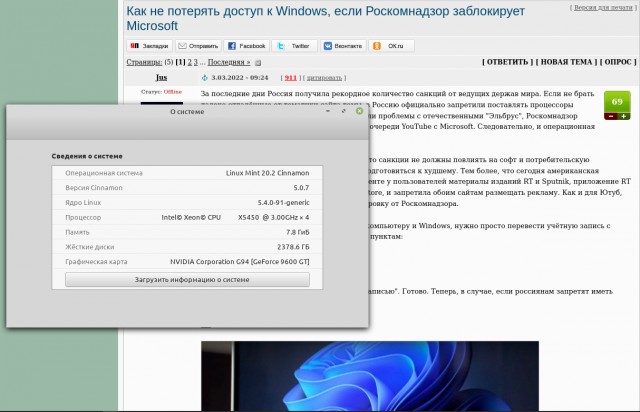Select the Intel Xeon X5450 processor value

[235, 217]
